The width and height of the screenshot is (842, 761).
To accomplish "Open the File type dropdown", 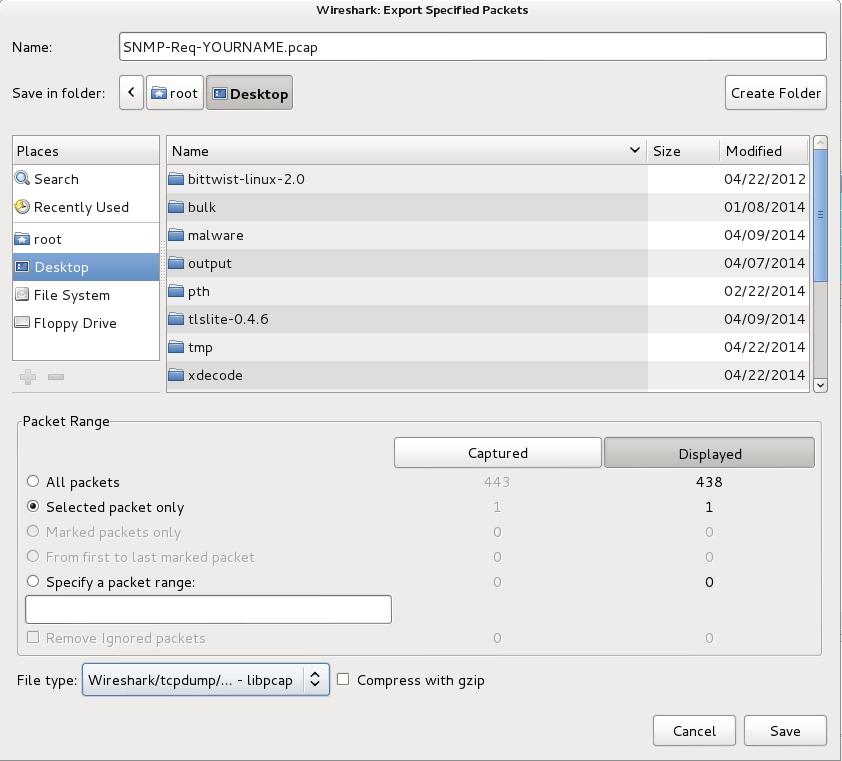I will (206, 680).
